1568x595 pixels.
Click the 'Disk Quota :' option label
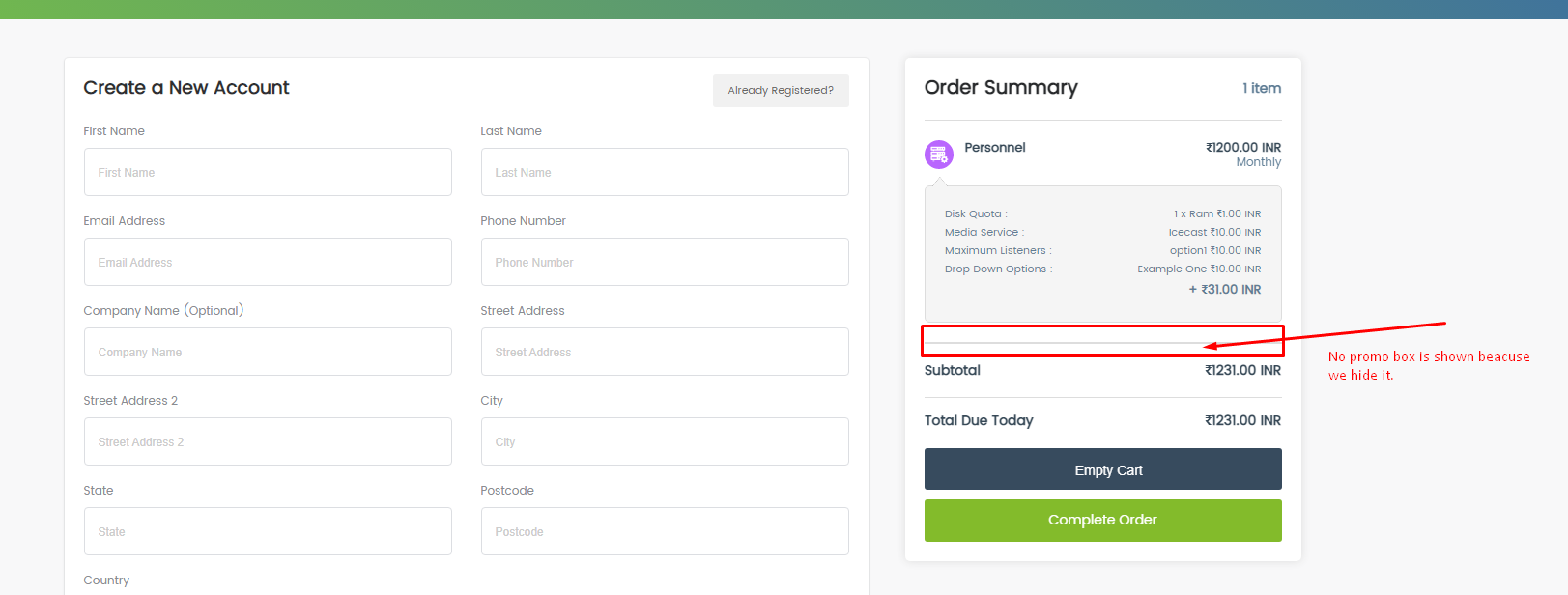(976, 214)
